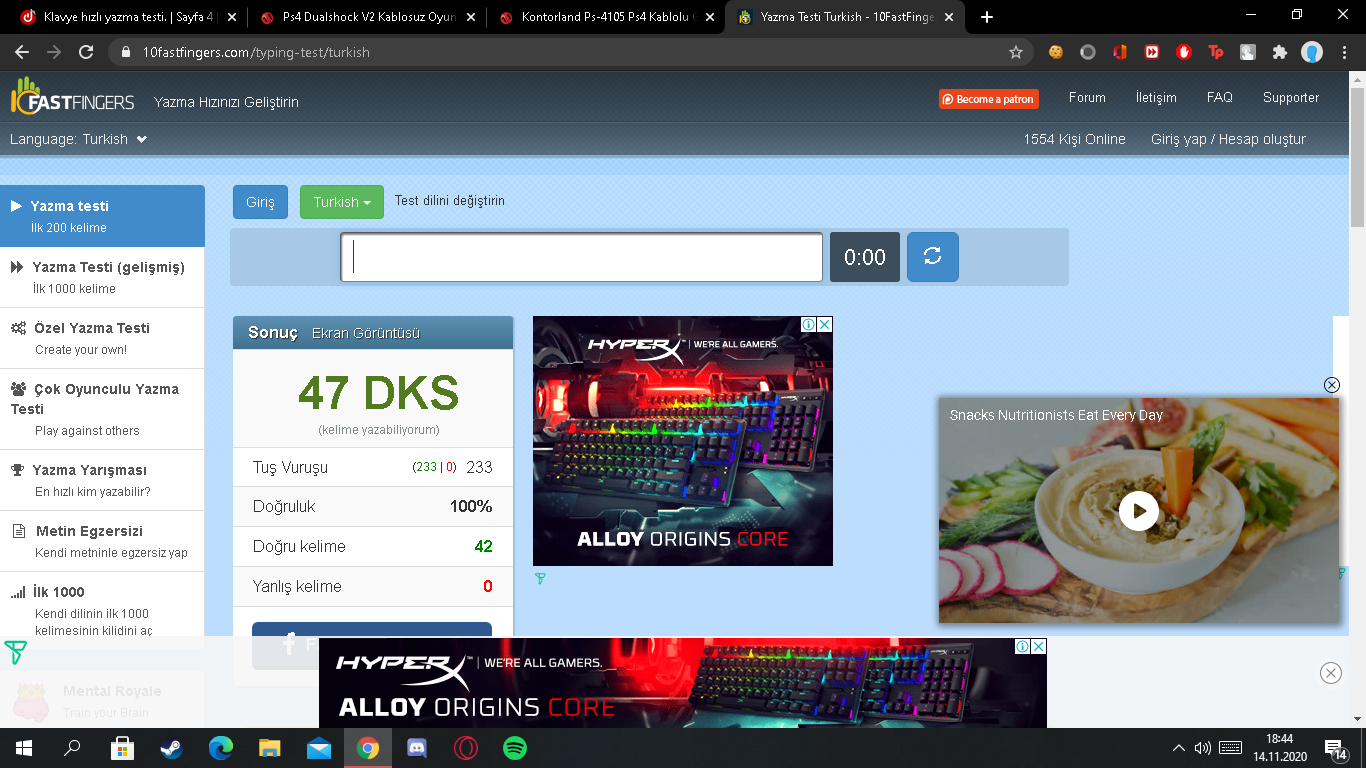This screenshot has height=768, width=1366.
Task: Click the Ekran Görüntüsü link
Action: 366,333
